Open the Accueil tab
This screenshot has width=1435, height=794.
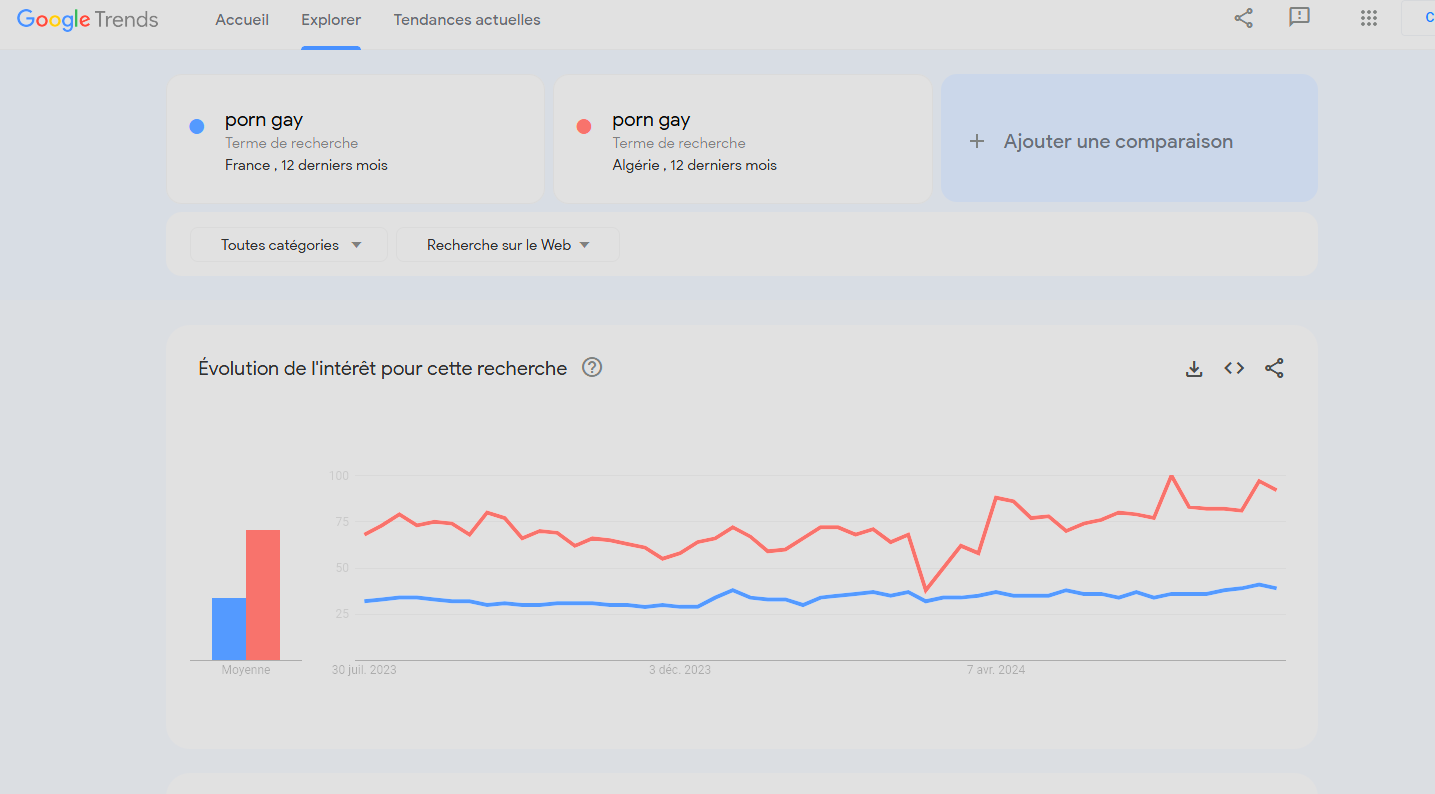242,20
